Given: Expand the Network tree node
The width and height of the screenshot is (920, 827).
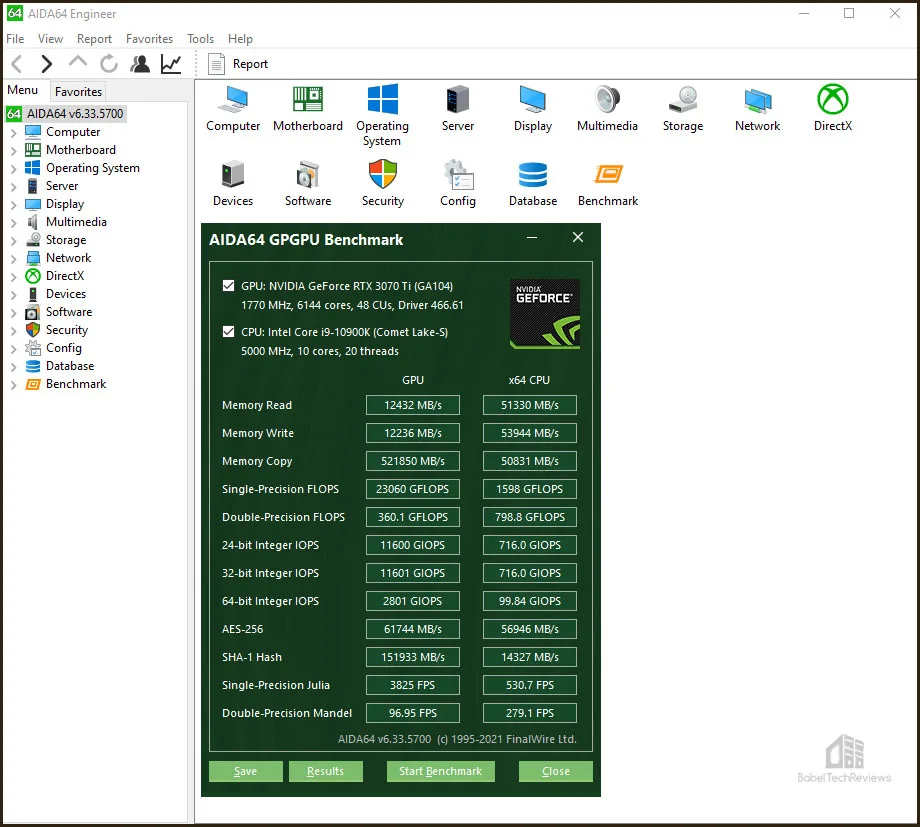Looking at the screenshot, I should [x=13, y=259].
